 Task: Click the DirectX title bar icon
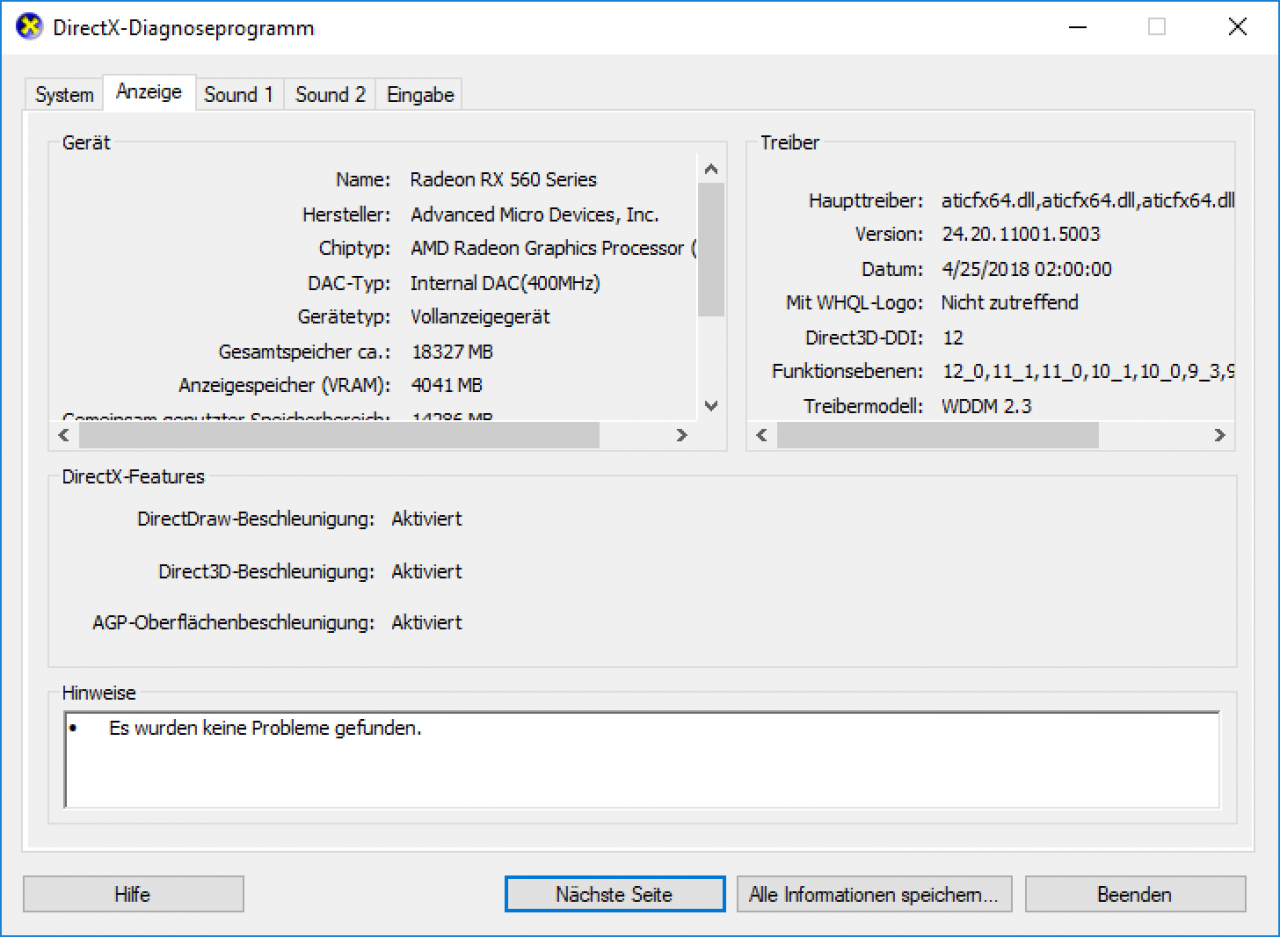point(31,27)
